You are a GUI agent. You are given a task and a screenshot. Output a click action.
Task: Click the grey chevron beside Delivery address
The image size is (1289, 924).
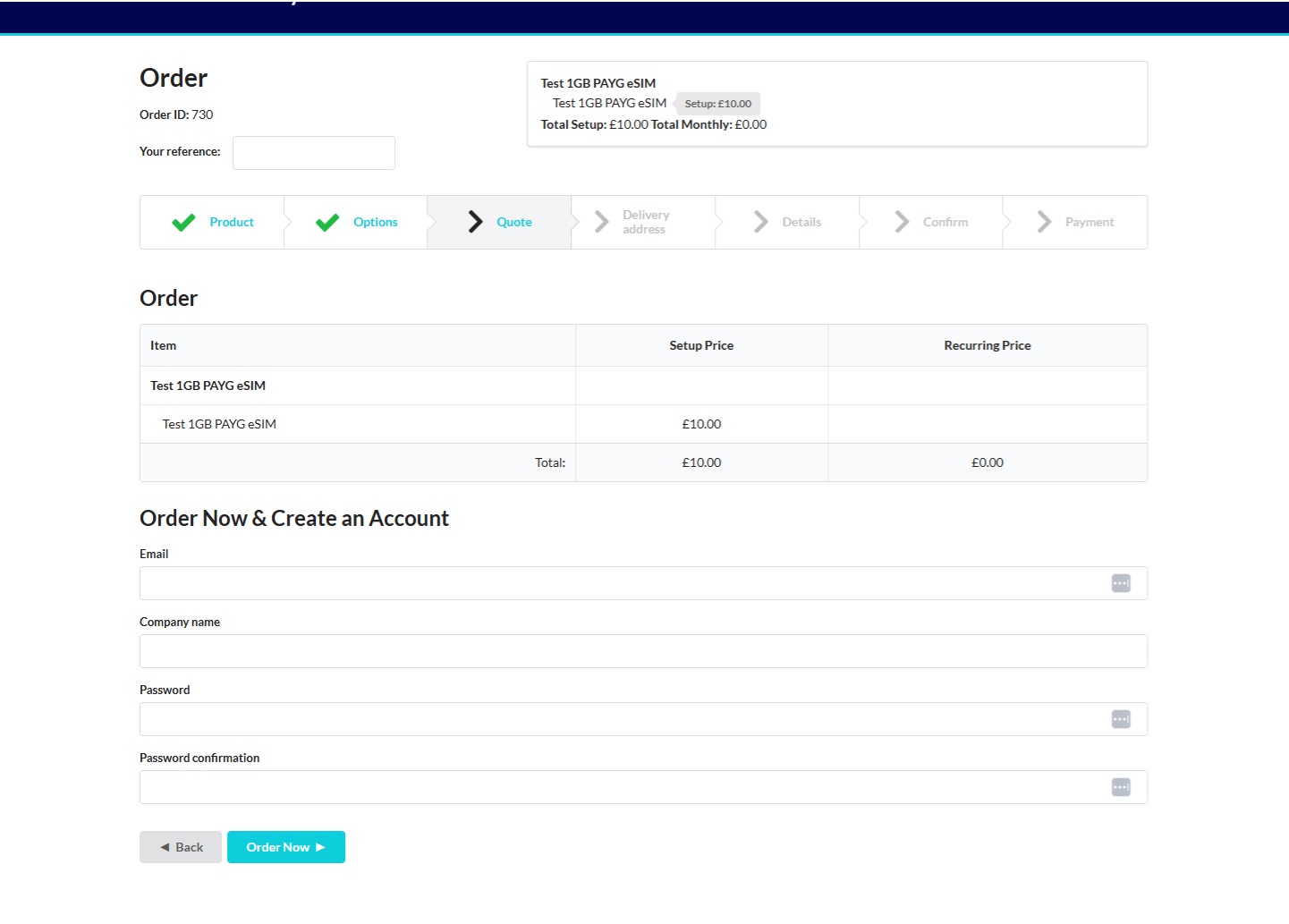tap(602, 222)
